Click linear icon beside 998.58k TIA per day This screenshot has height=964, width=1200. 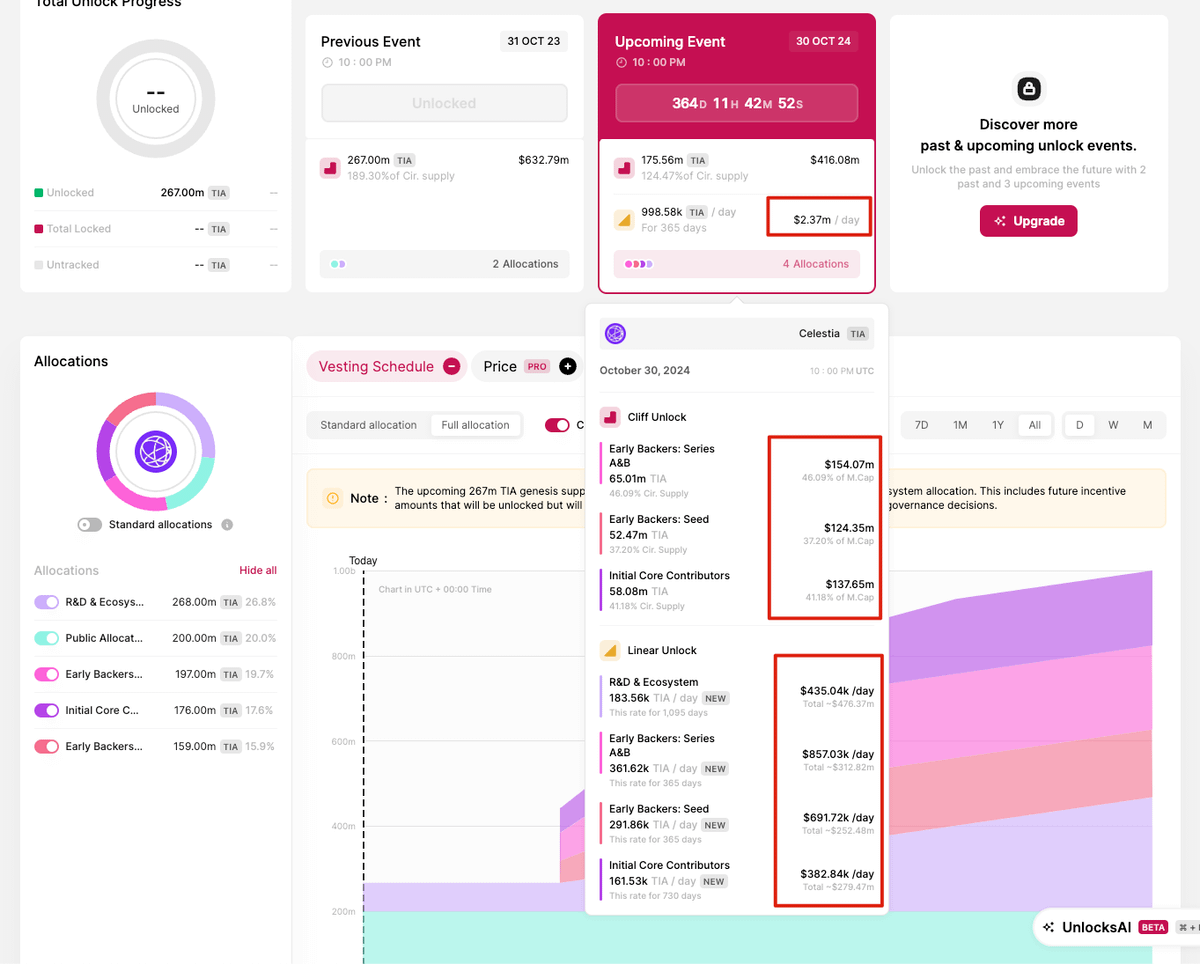[x=624, y=219]
